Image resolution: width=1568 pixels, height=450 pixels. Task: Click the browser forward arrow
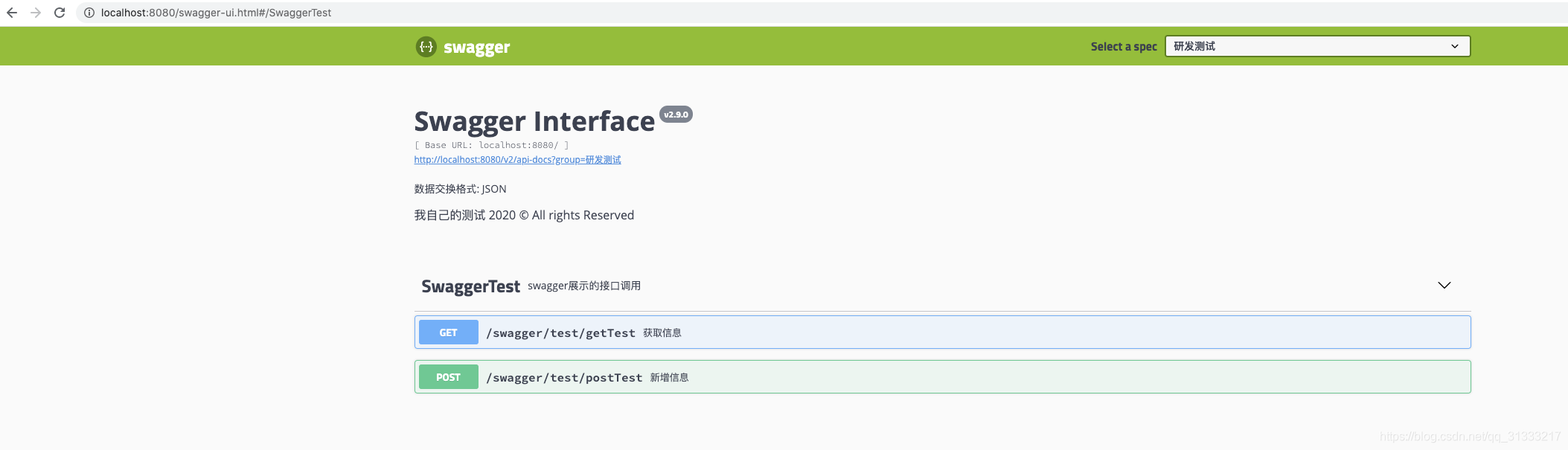36,13
